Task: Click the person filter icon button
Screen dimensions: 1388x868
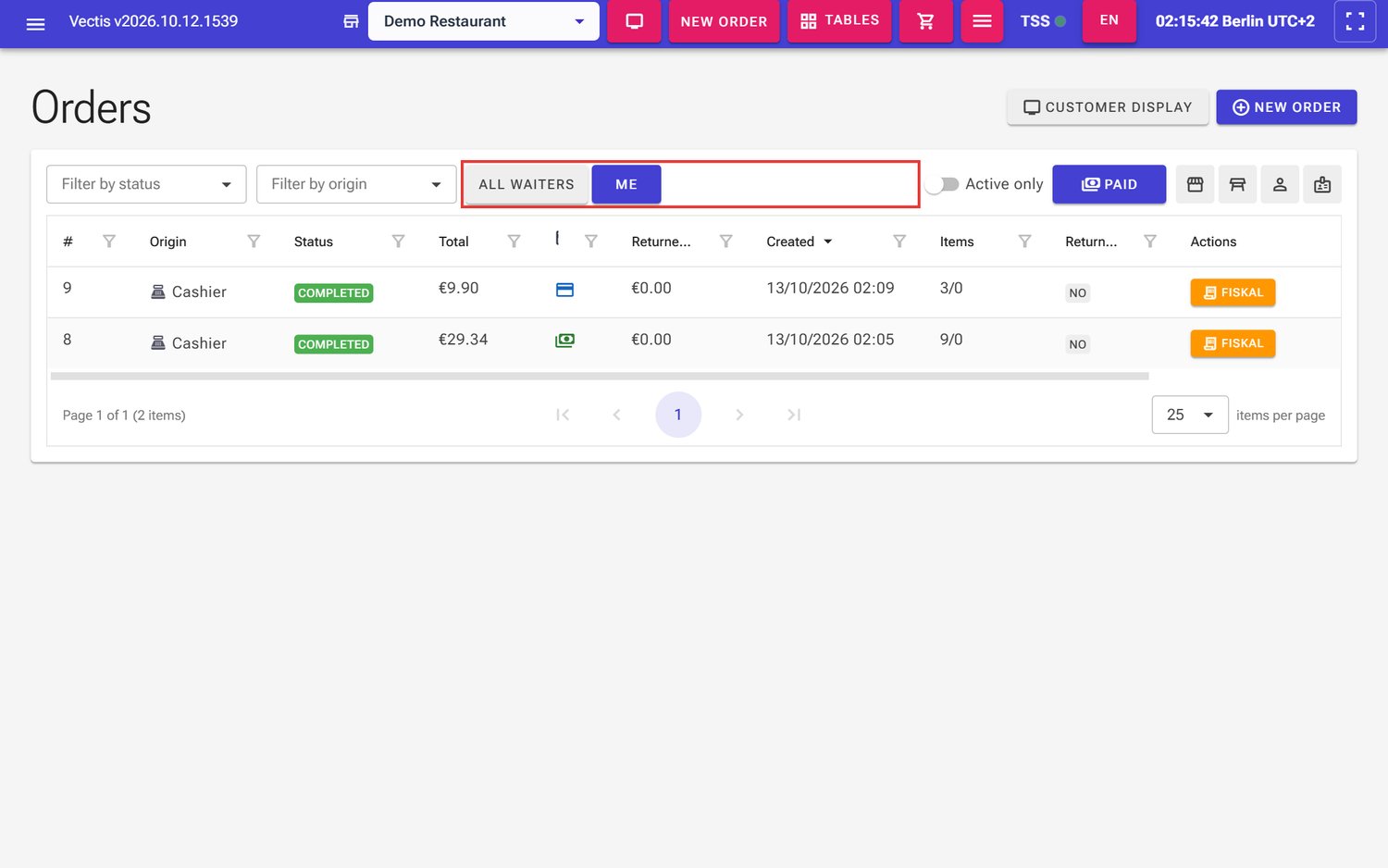Action: coord(1280,184)
